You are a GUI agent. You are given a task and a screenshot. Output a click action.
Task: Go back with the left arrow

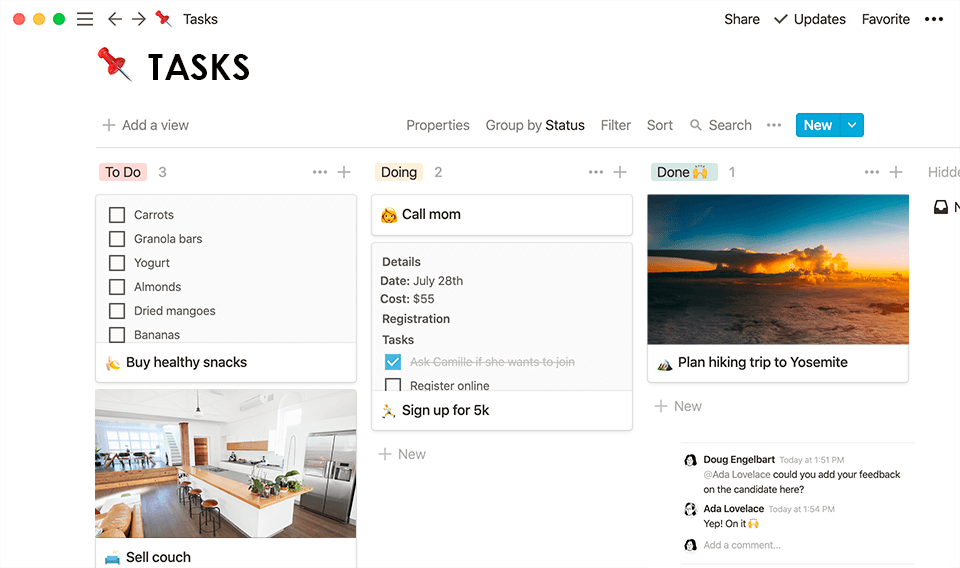click(x=114, y=19)
